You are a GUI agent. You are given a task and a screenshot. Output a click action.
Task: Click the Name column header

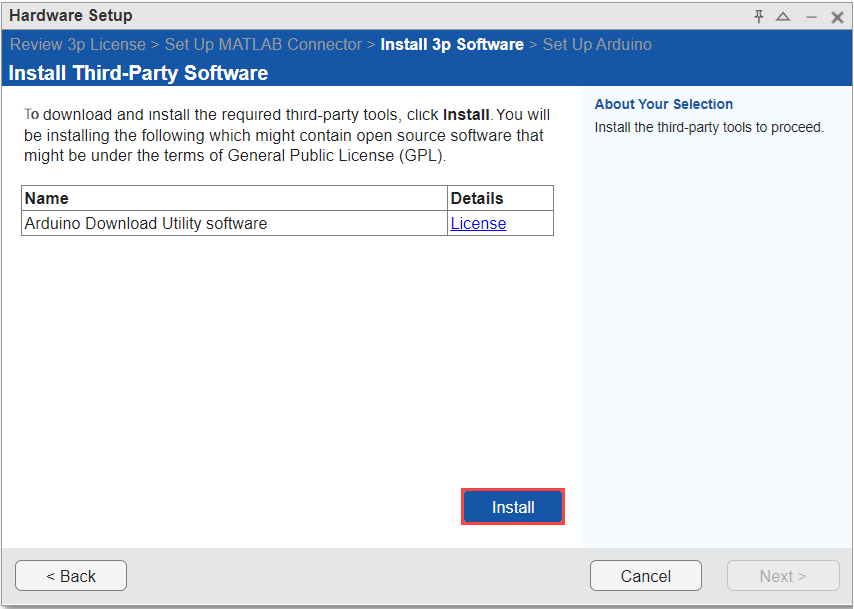pyautogui.click(x=47, y=198)
